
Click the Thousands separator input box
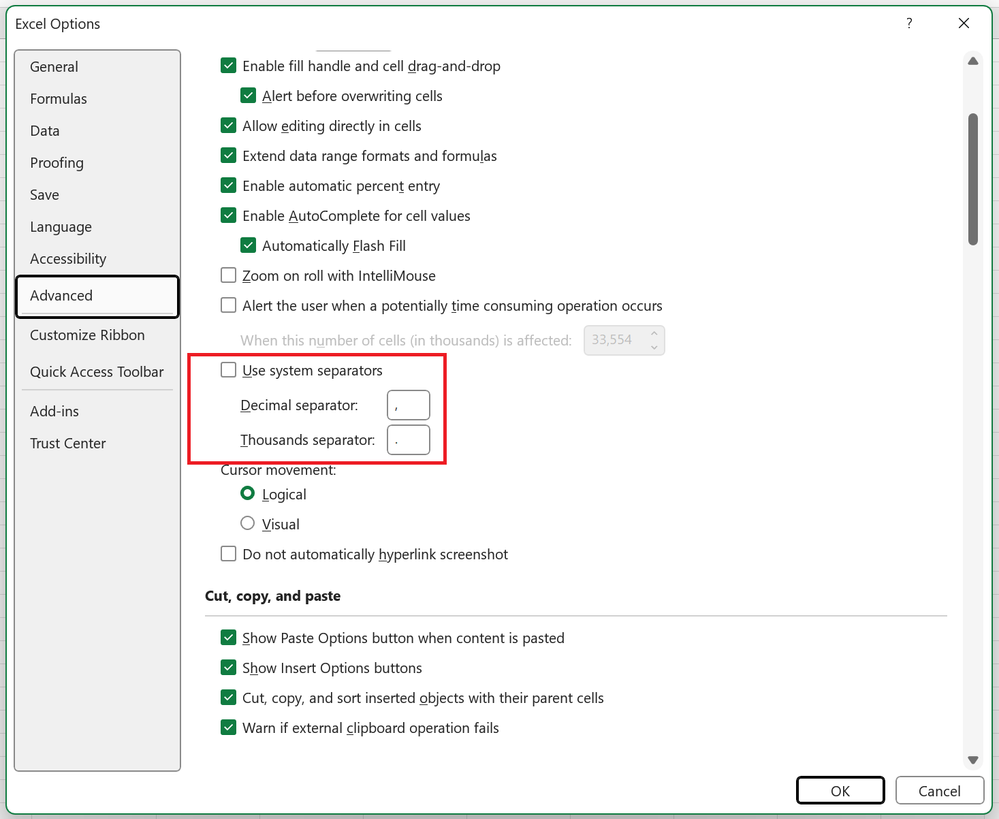point(408,440)
